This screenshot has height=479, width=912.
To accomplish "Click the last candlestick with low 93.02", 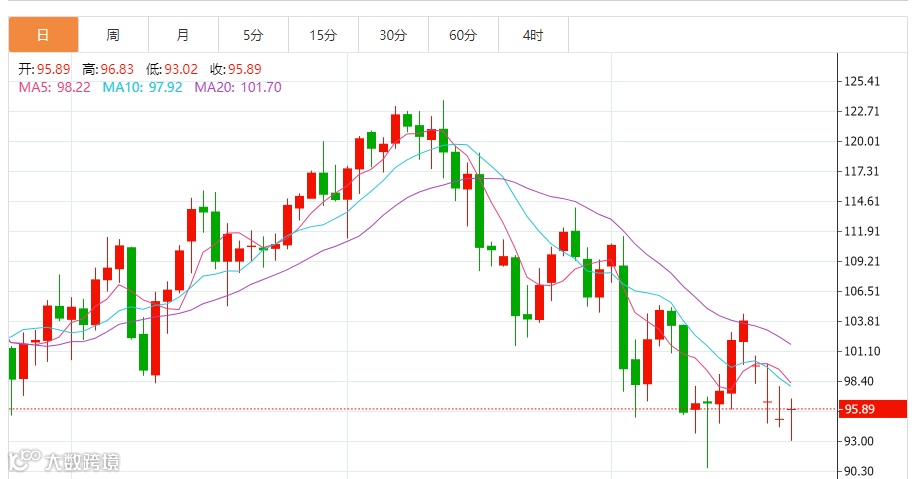I will (x=792, y=419).
